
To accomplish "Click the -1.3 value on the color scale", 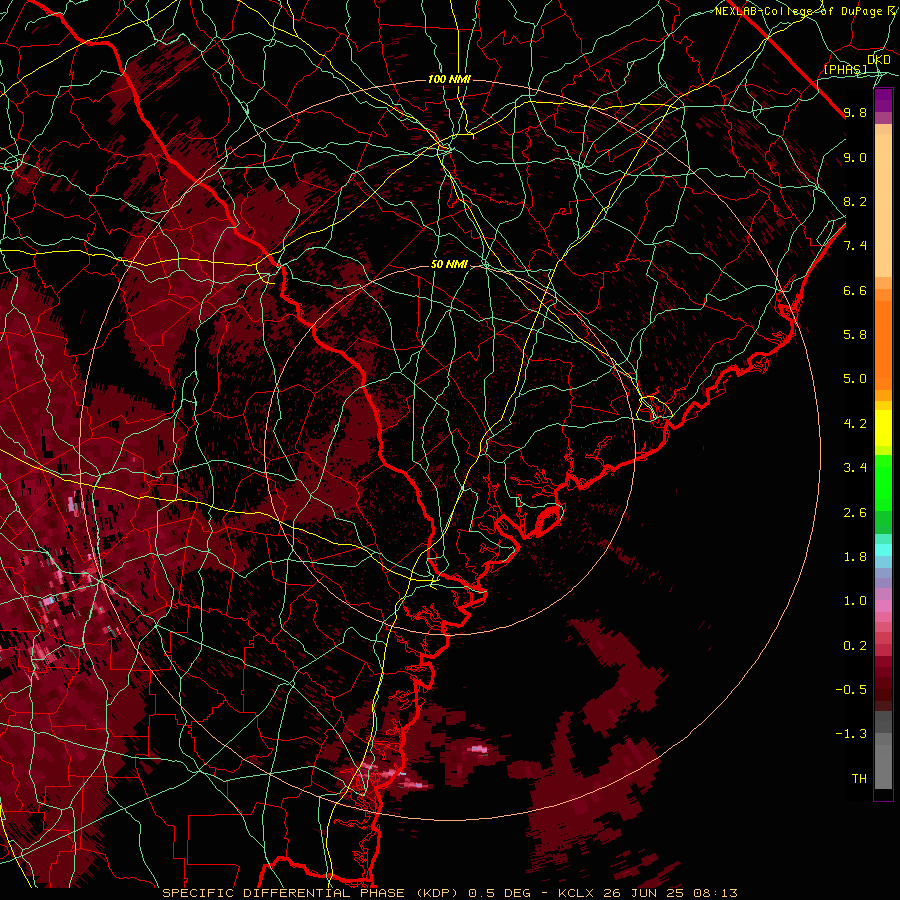I will click(x=851, y=735).
